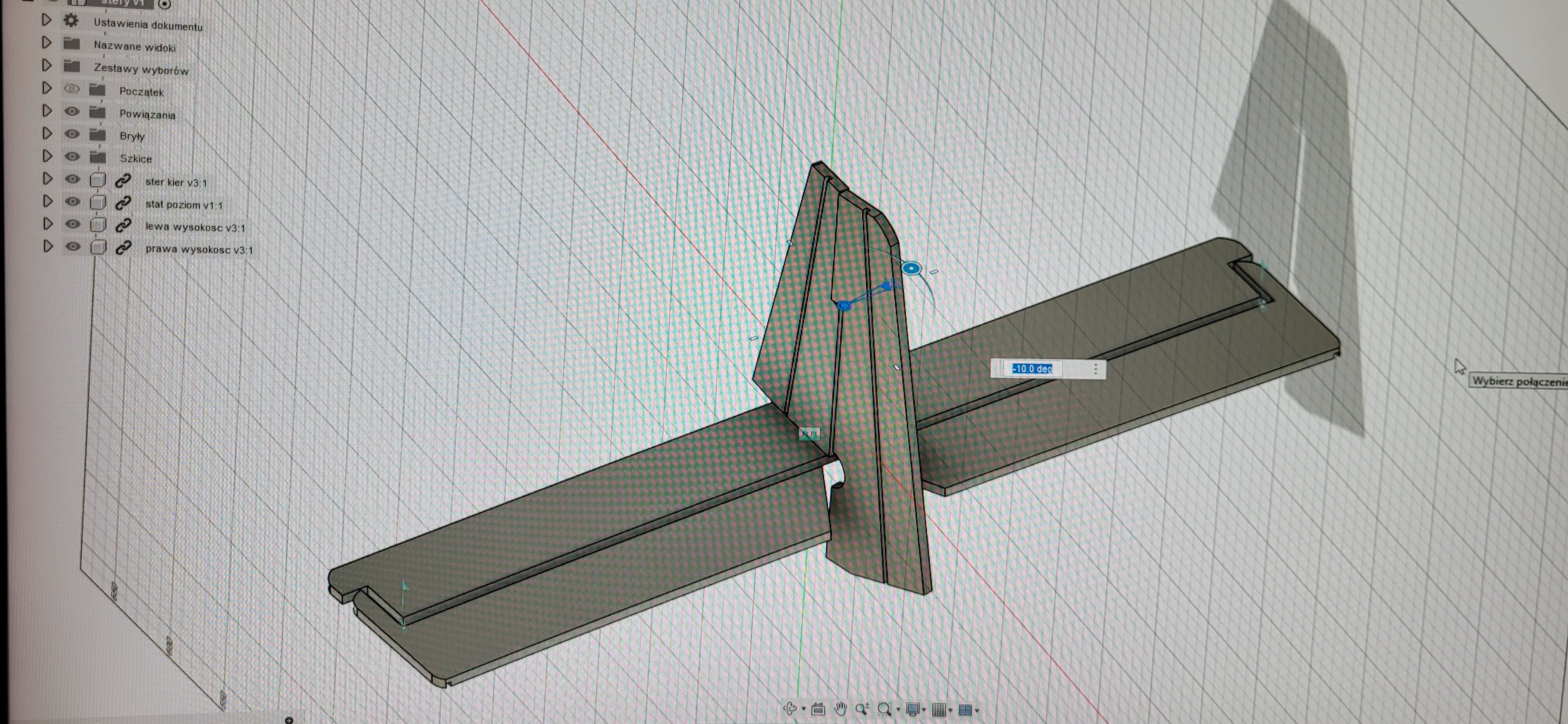The height and width of the screenshot is (724, 1568).
Task: Select the Orbit tool in navigation bar
Action: [790, 709]
